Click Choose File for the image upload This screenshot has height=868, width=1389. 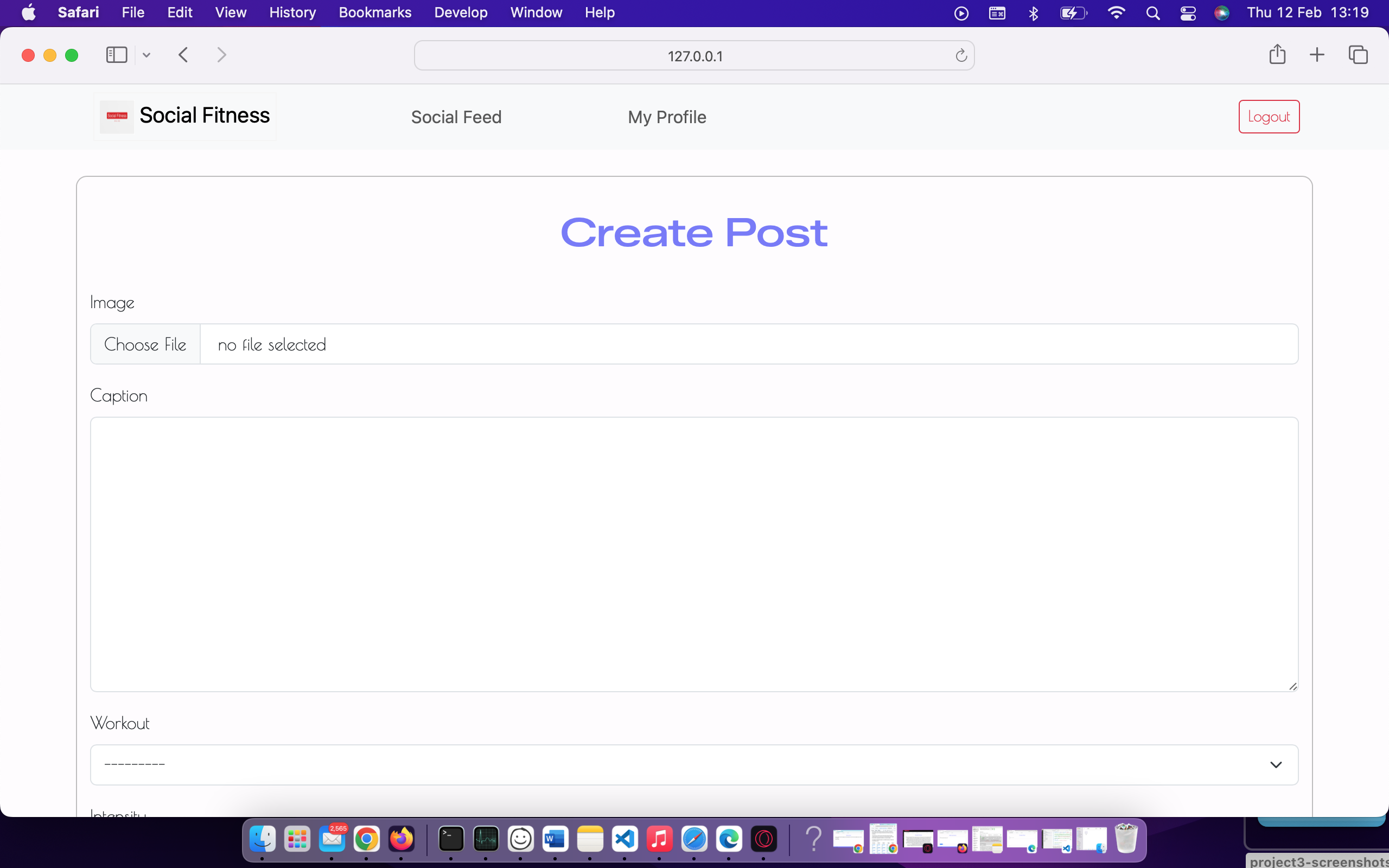point(145,343)
